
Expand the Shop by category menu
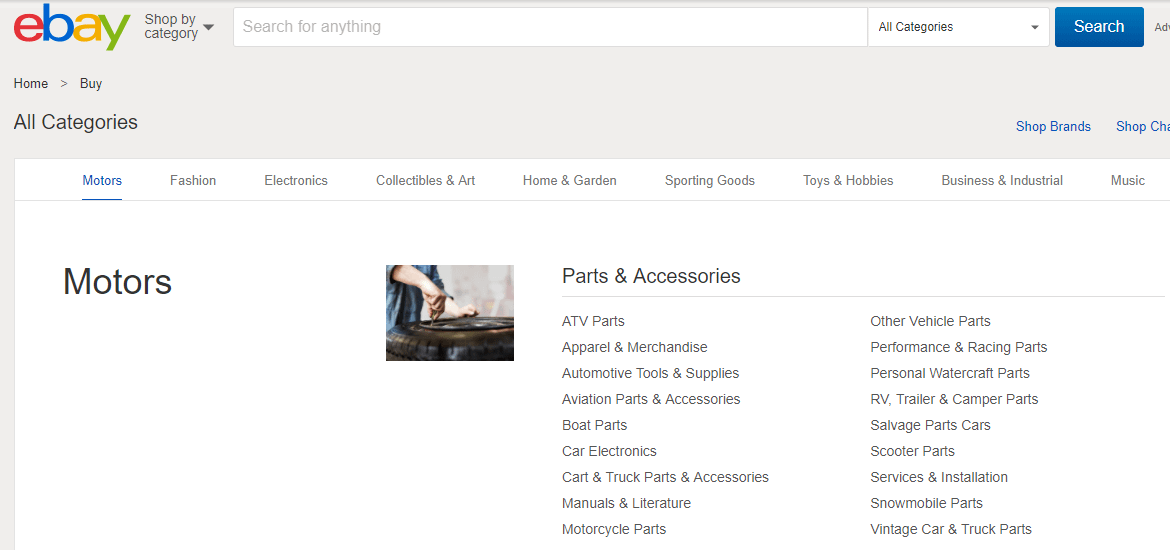coord(179,27)
